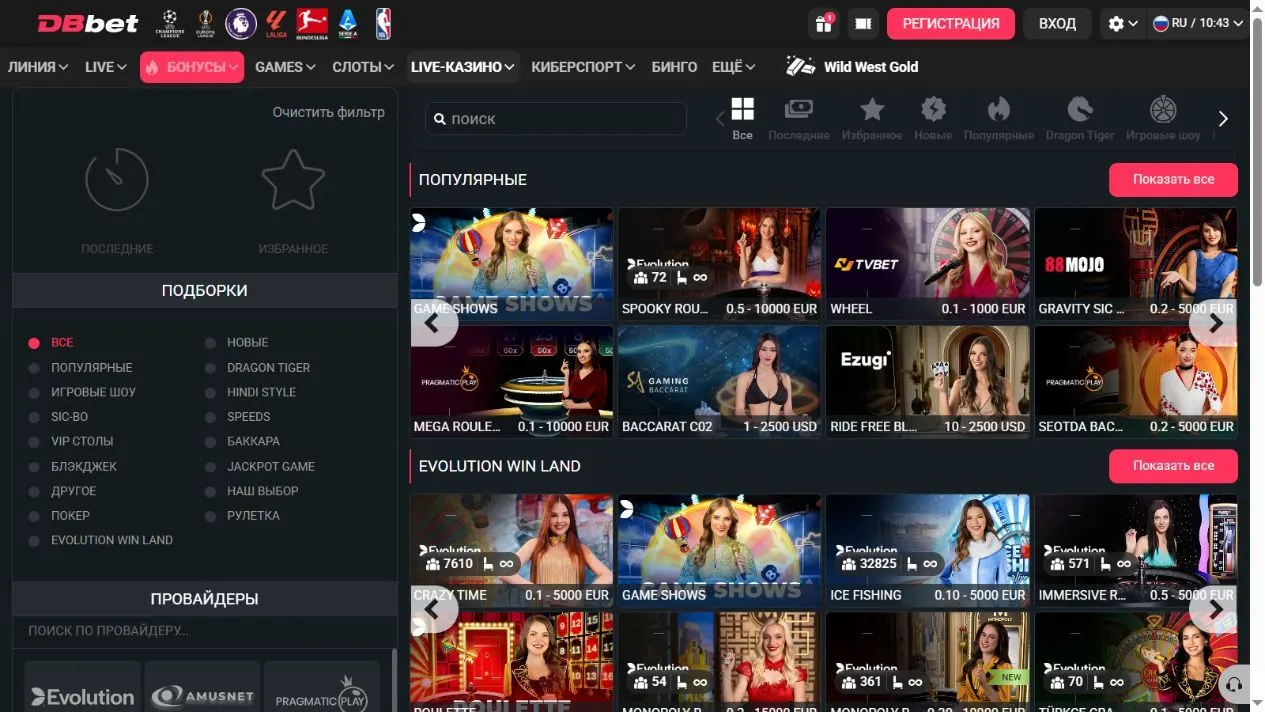
Task: Open the Bundesliga shortcut icon
Action: point(312,24)
